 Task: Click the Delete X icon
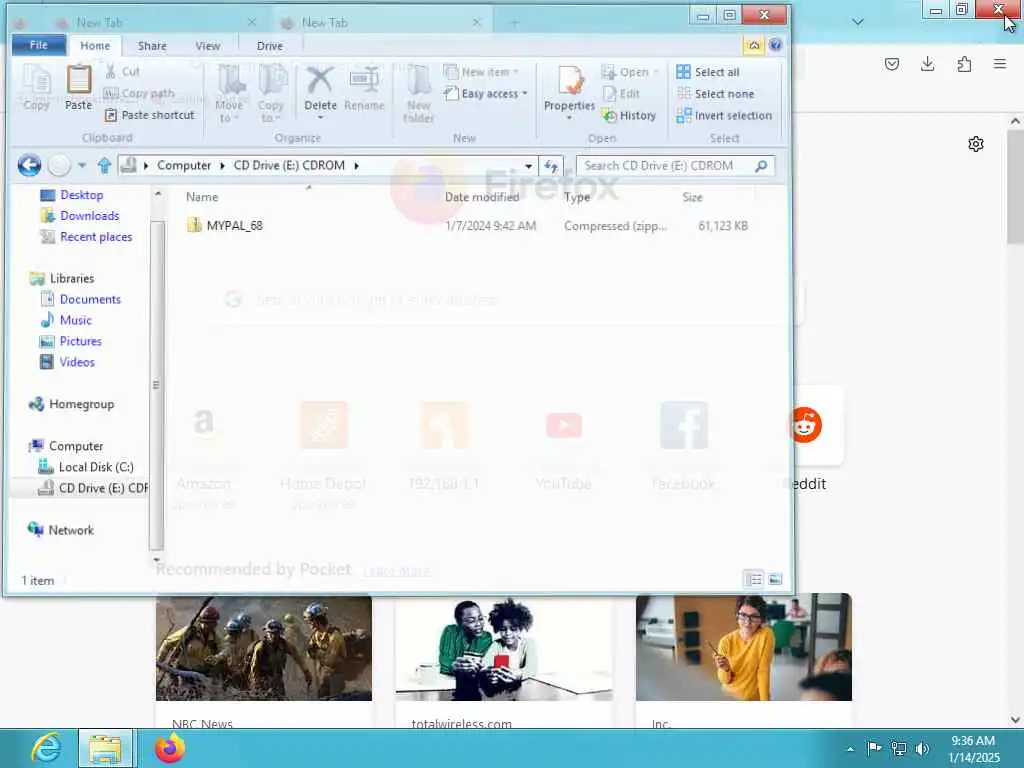click(x=320, y=81)
